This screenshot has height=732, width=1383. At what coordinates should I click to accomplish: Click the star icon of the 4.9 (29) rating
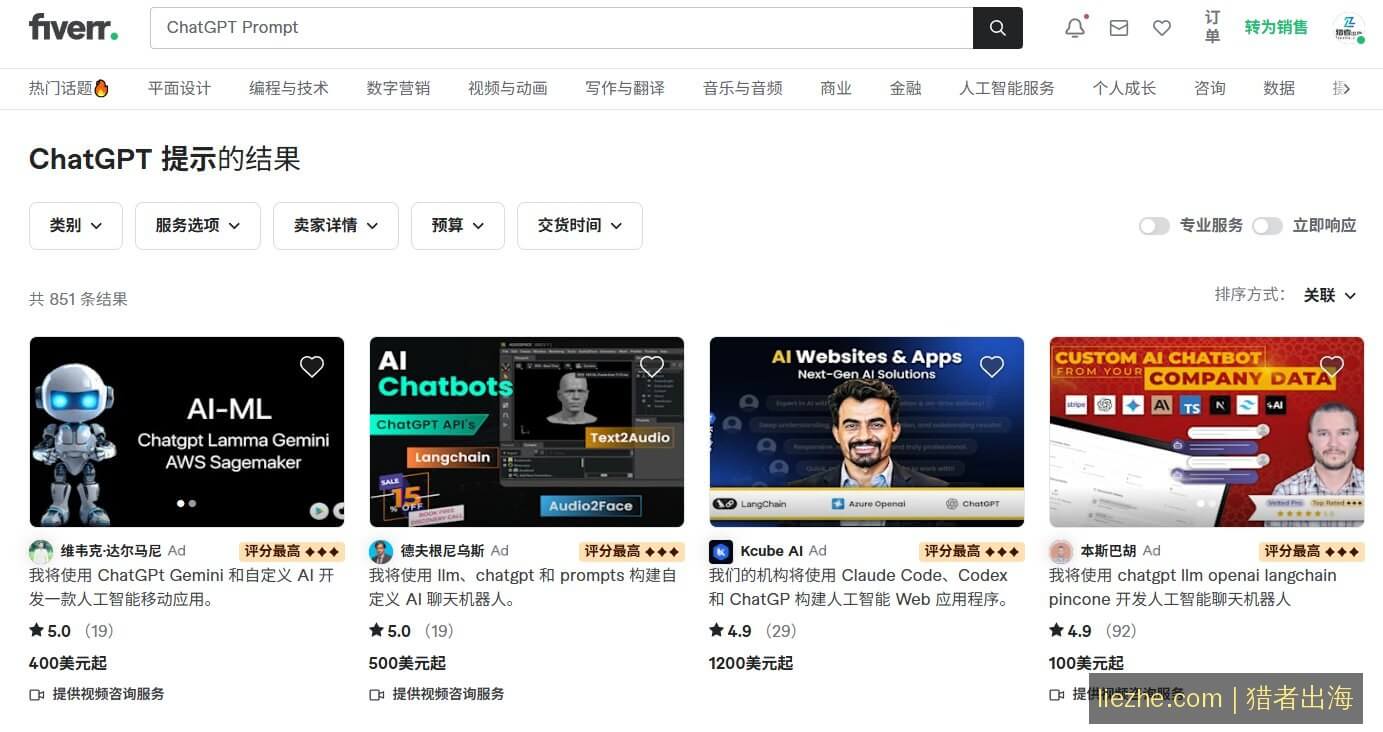[x=716, y=630]
